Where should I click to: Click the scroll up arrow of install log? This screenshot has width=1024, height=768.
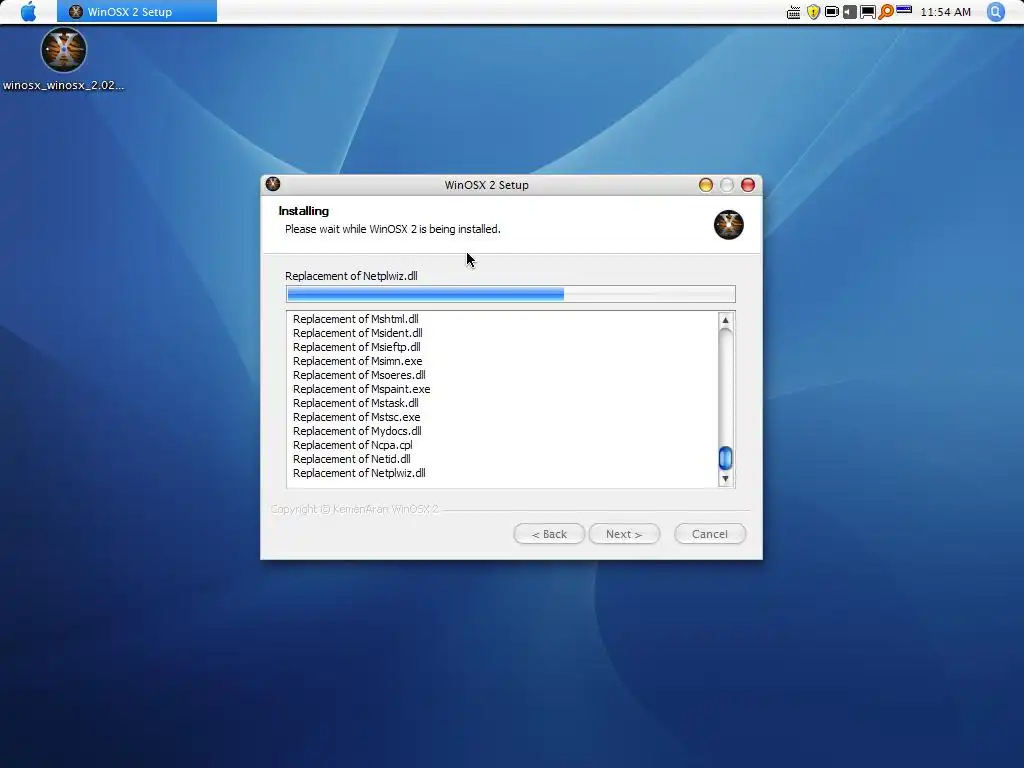pyautogui.click(x=725, y=321)
